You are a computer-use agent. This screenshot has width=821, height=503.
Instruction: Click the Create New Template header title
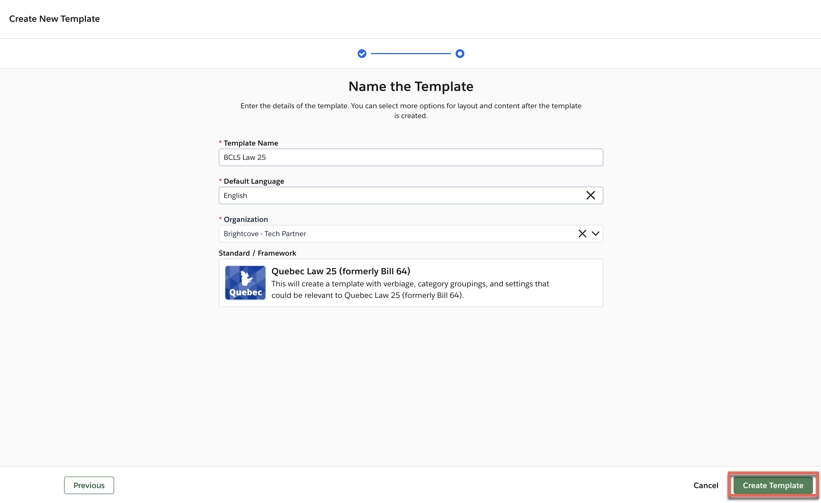(x=54, y=19)
